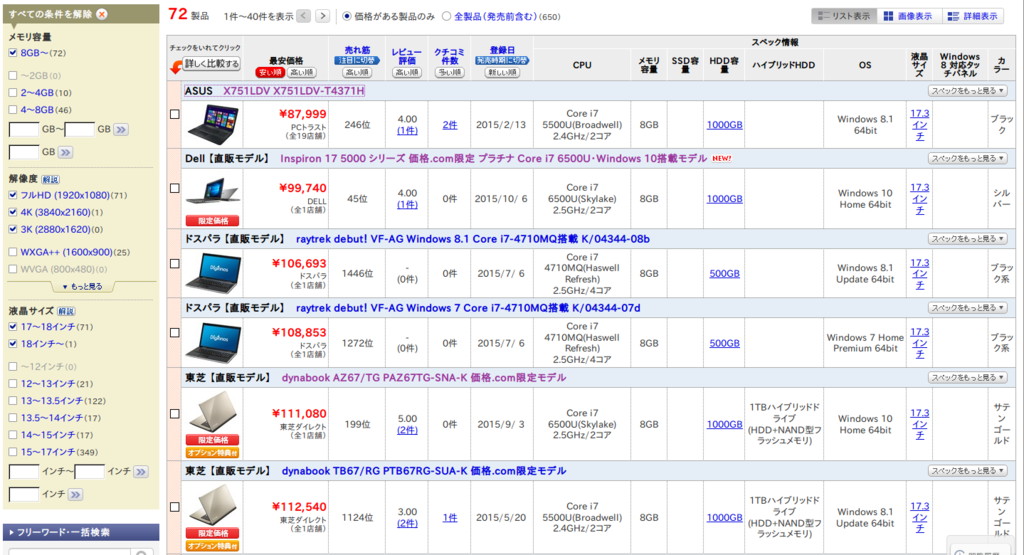Image resolution: width=1024 pixels, height=555 pixels.
Task: Switch to detailed view
Action: (x=973, y=16)
